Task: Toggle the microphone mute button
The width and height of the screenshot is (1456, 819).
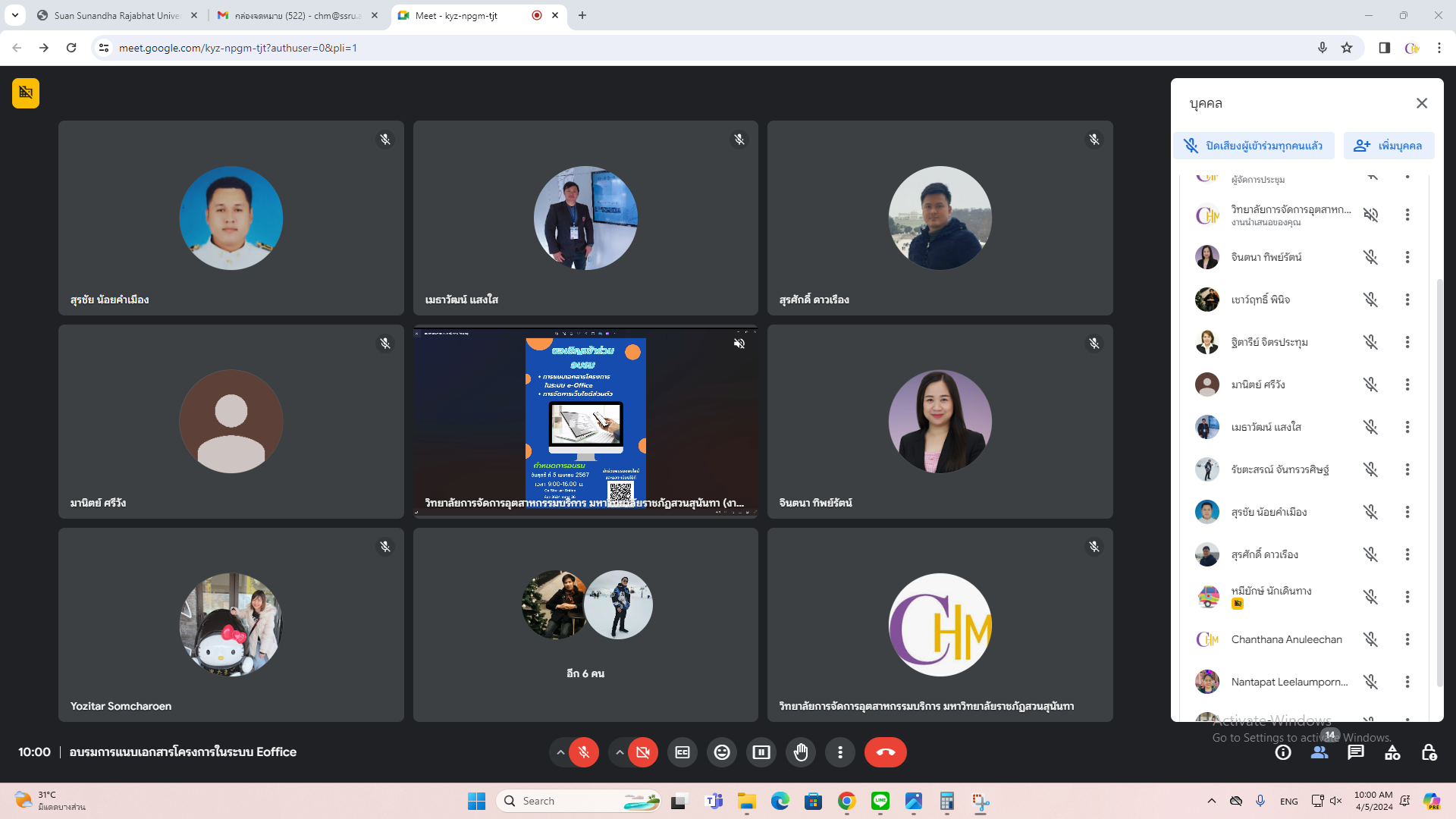Action: pos(584,752)
